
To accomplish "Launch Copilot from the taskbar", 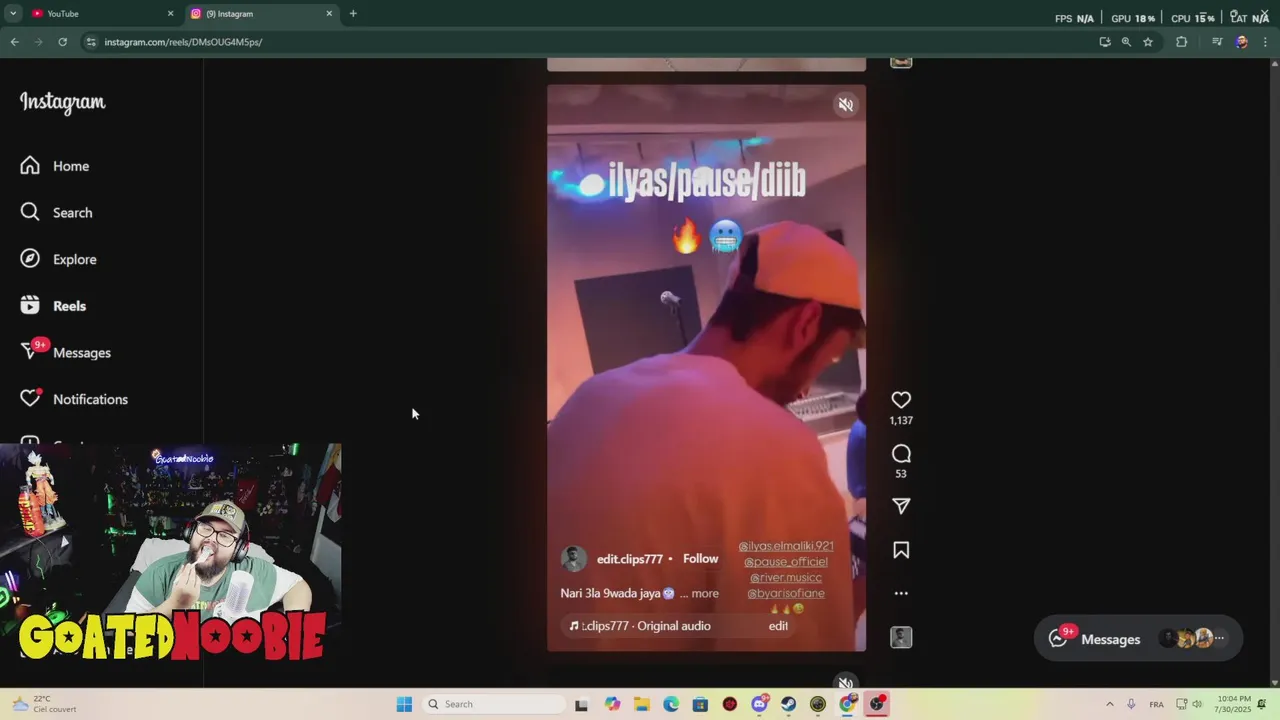I will (x=612, y=704).
